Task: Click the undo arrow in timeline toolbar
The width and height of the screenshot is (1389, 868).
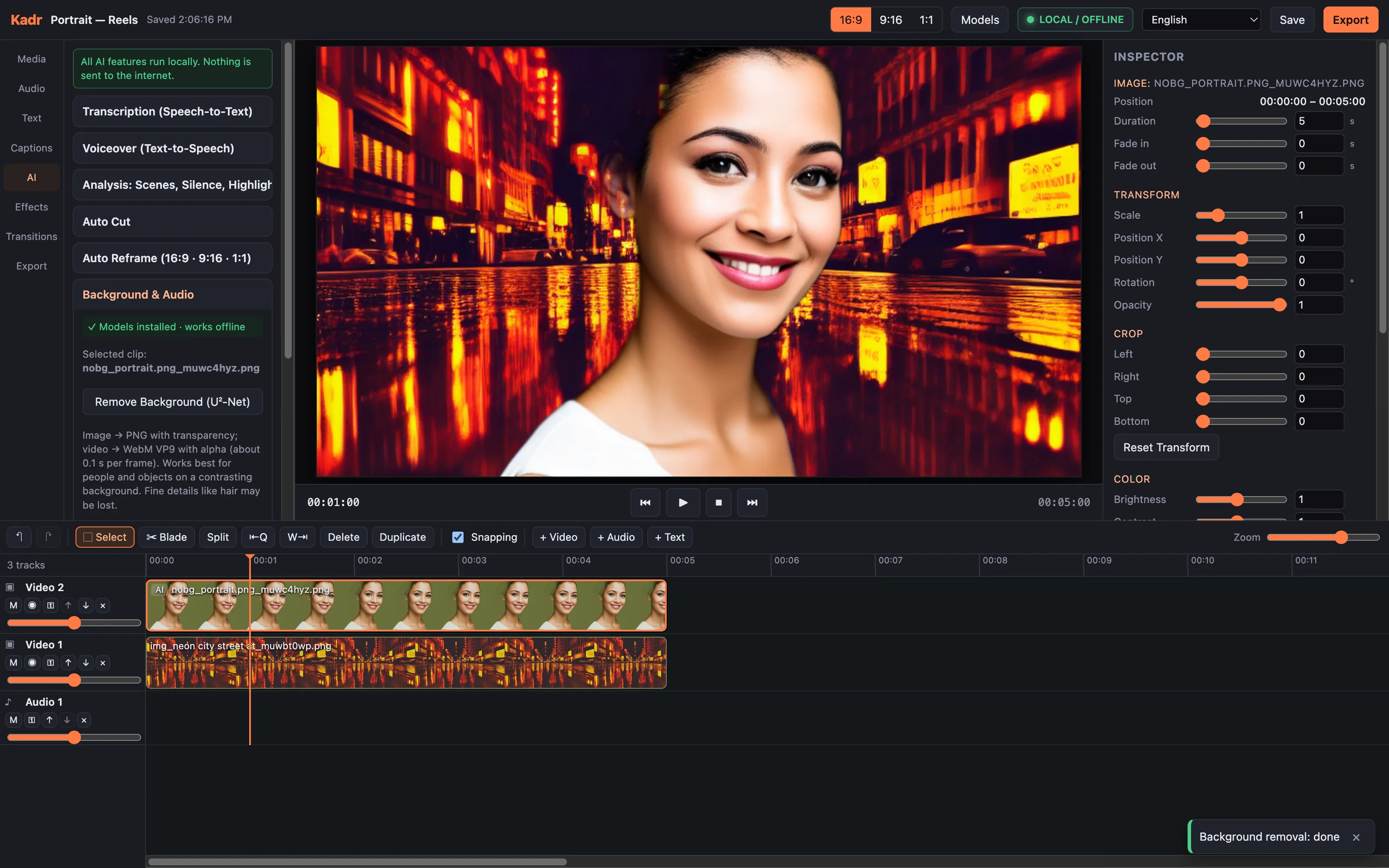Action: tap(19, 537)
